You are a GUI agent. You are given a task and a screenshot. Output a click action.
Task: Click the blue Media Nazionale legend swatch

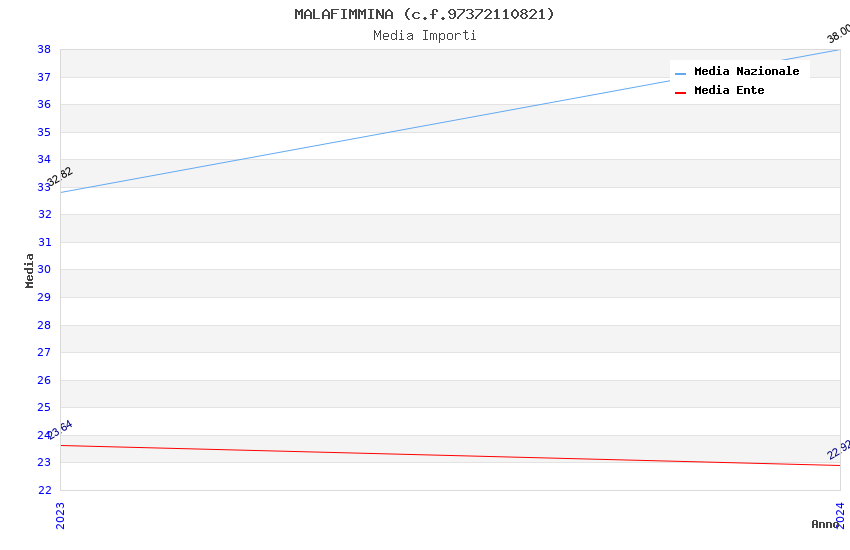pos(680,72)
